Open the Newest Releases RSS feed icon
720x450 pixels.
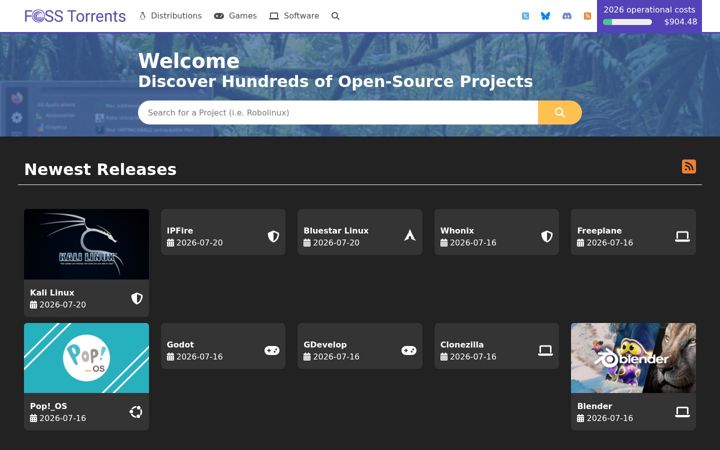click(688, 166)
